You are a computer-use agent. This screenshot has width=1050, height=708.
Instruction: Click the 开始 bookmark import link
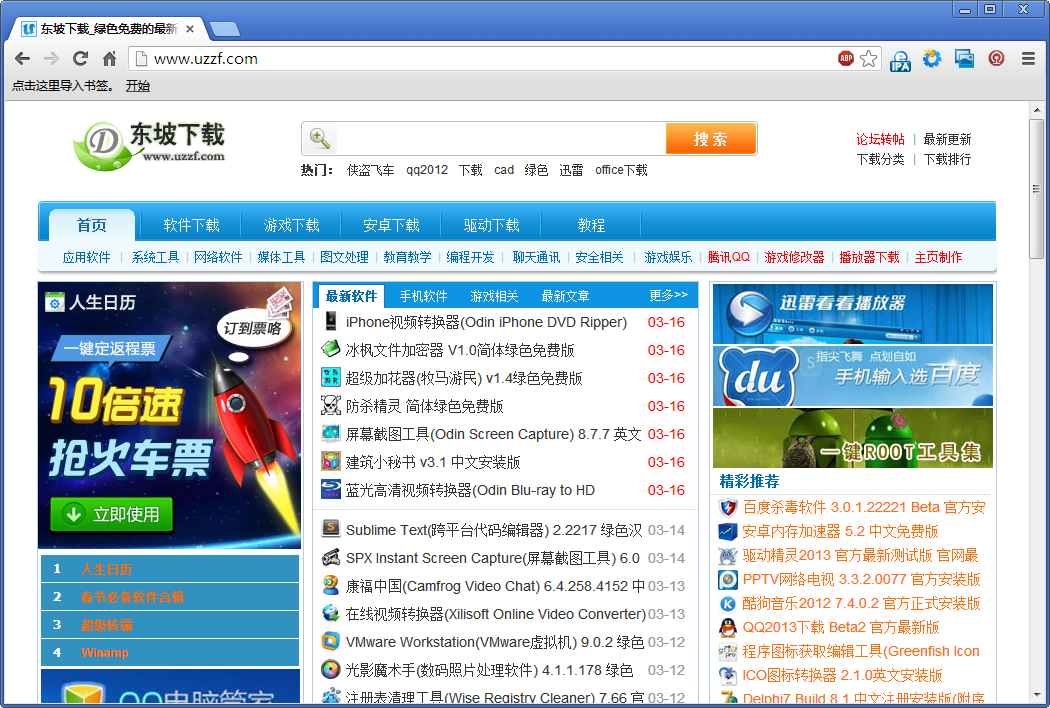(138, 86)
